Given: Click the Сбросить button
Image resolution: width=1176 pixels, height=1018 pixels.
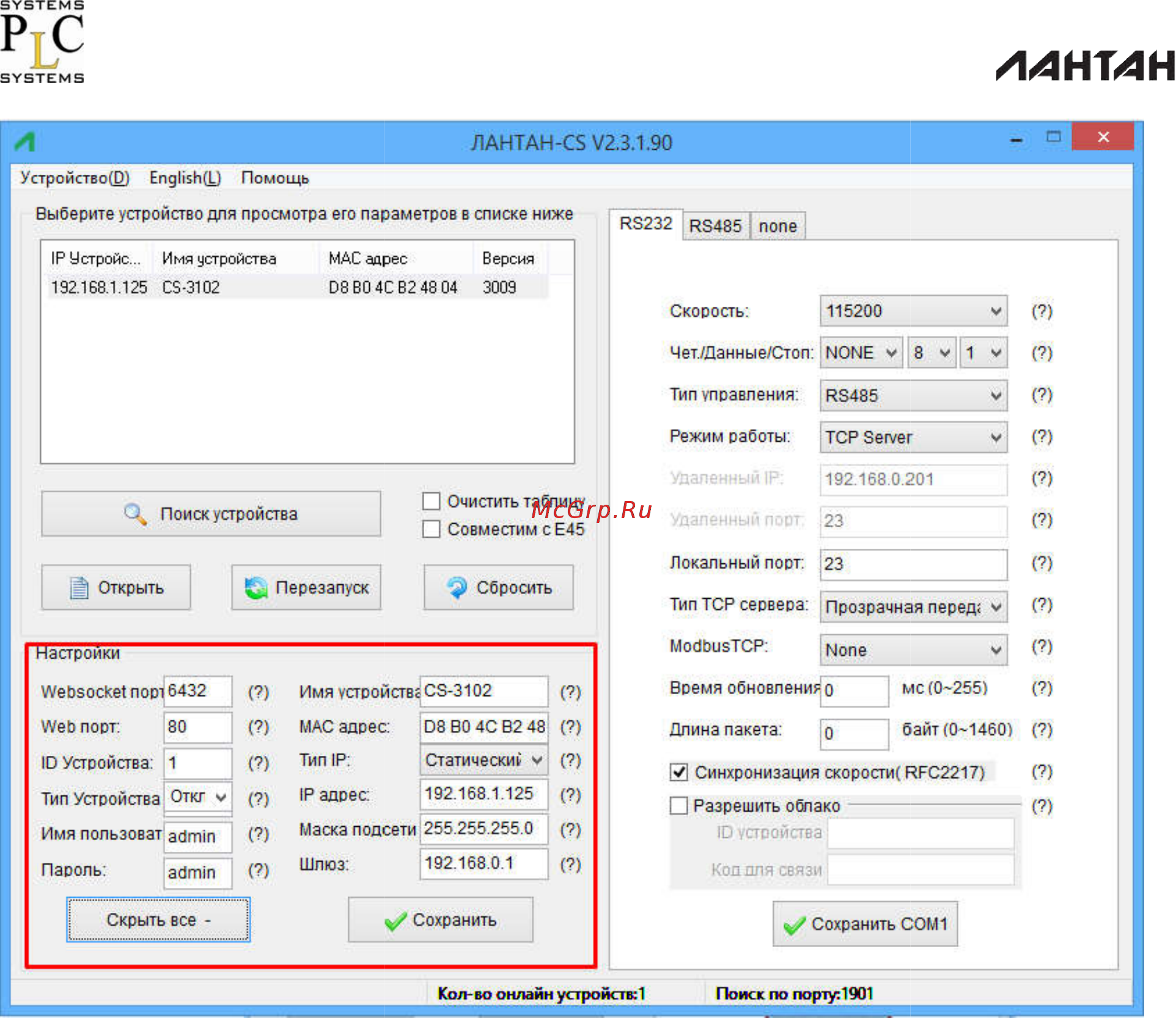Looking at the screenshot, I should pos(499,588).
